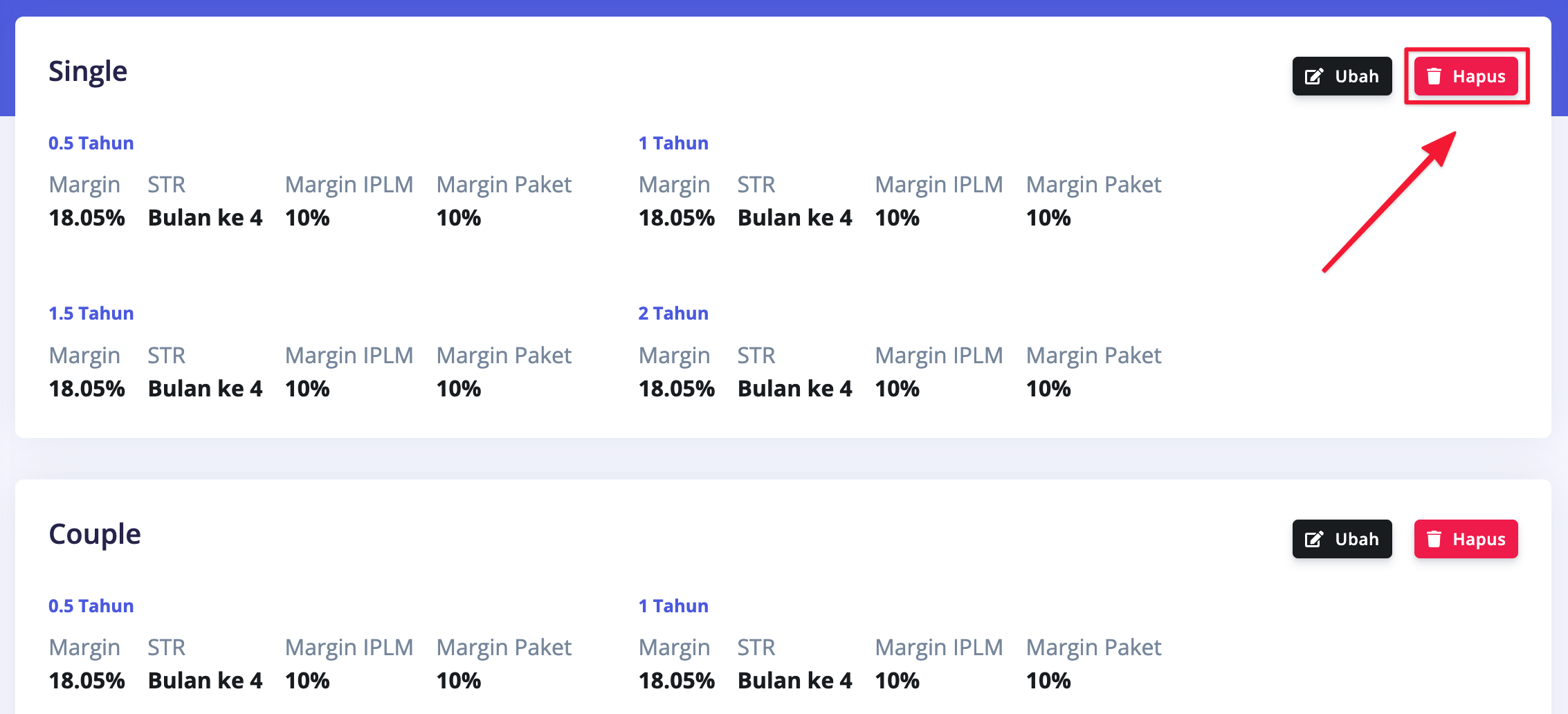Click the Bulan ke 4 value under Single 2 Tahun
Screen dimensions: 1568x714
(794, 389)
